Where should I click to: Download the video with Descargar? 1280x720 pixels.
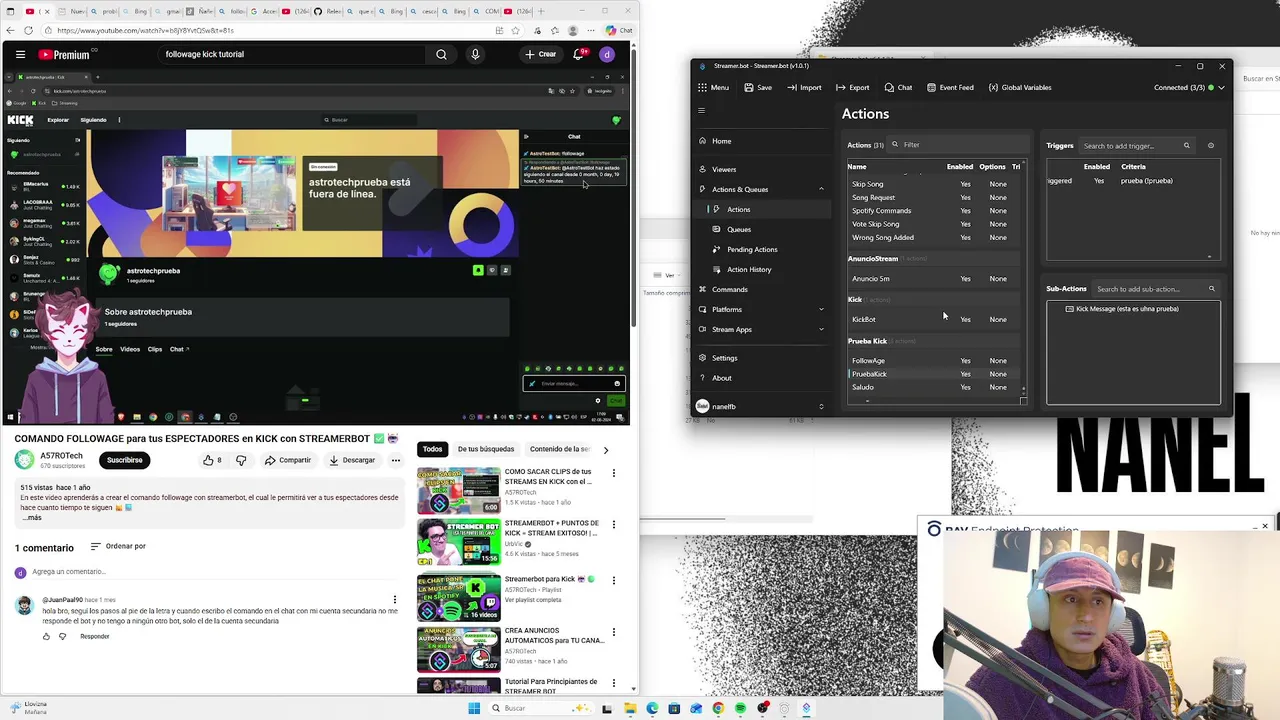[x=352, y=460]
